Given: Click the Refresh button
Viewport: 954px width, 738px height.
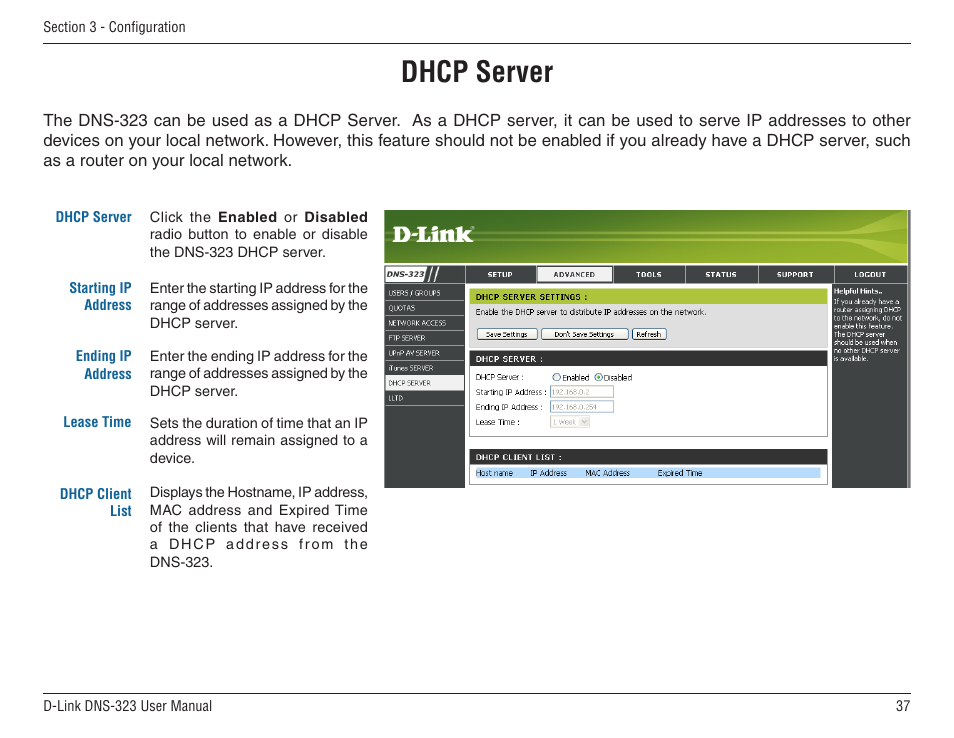Looking at the screenshot, I should coord(649,334).
